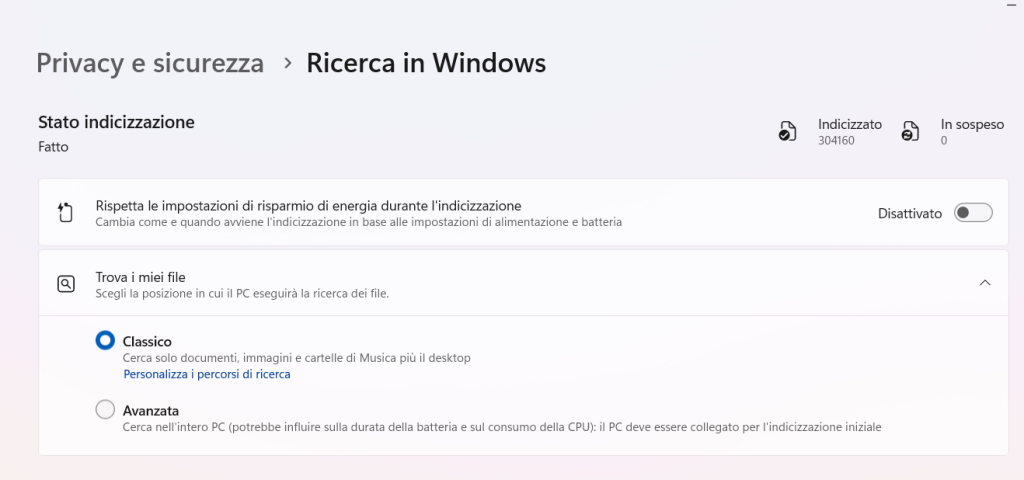Select the Classico search option
The width and height of the screenshot is (1024, 480).
click(105, 340)
